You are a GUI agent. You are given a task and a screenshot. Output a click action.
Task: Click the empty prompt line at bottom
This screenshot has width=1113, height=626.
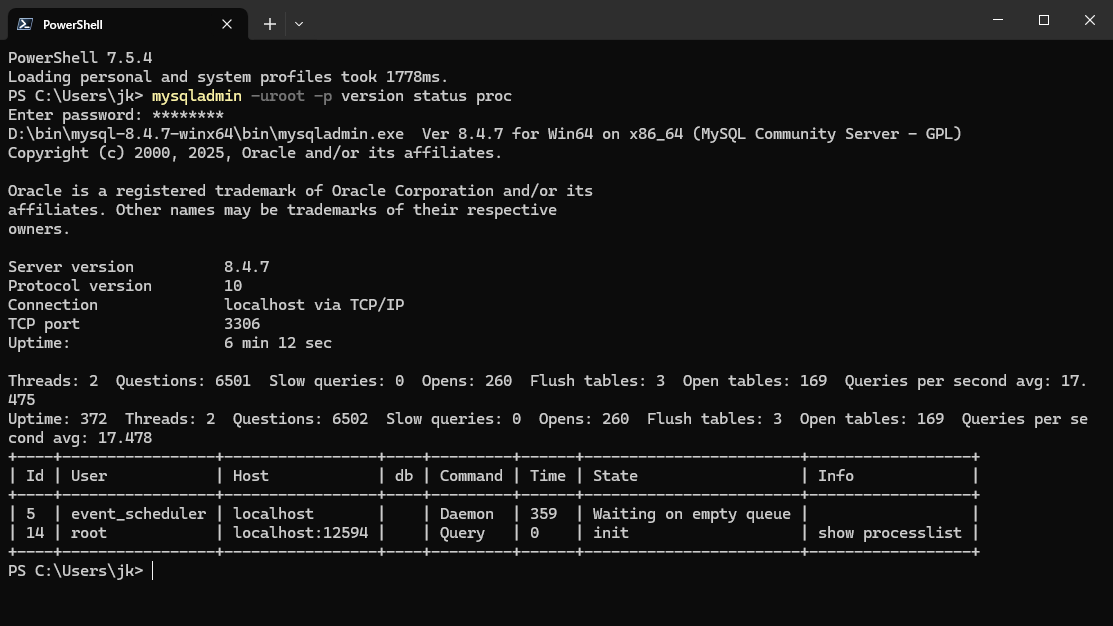(400, 571)
